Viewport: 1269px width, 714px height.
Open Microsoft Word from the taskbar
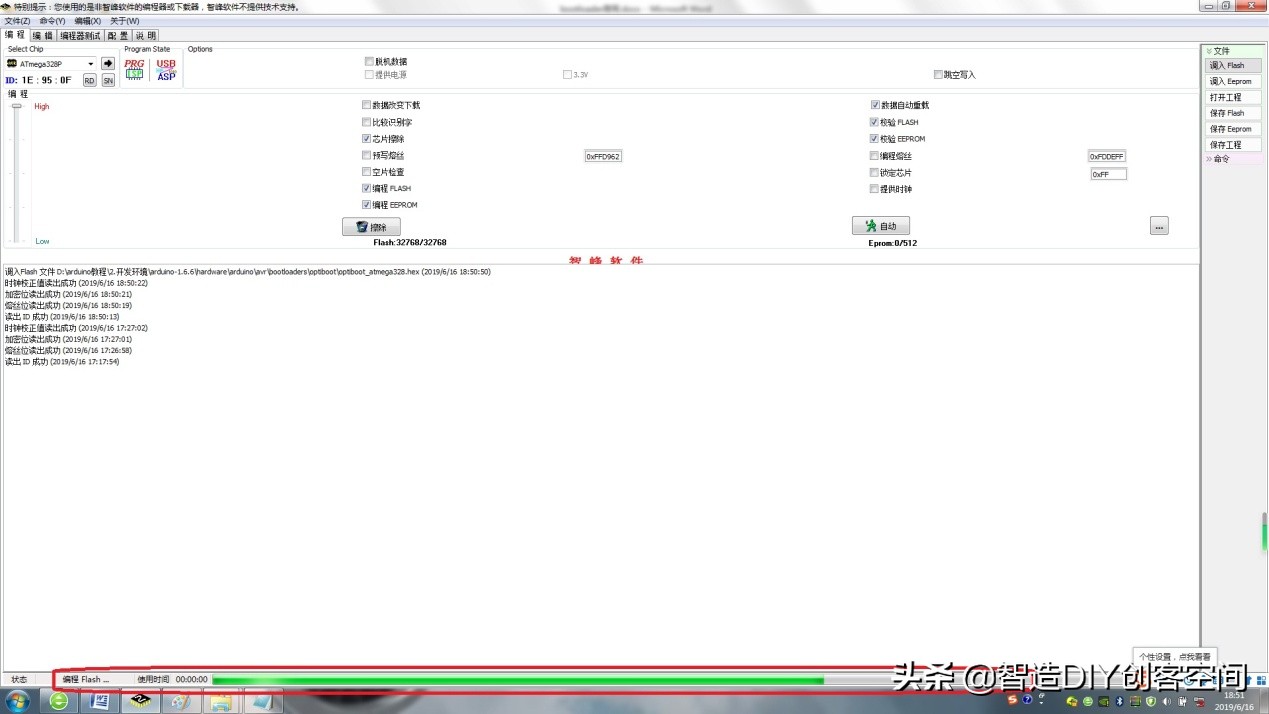click(99, 701)
